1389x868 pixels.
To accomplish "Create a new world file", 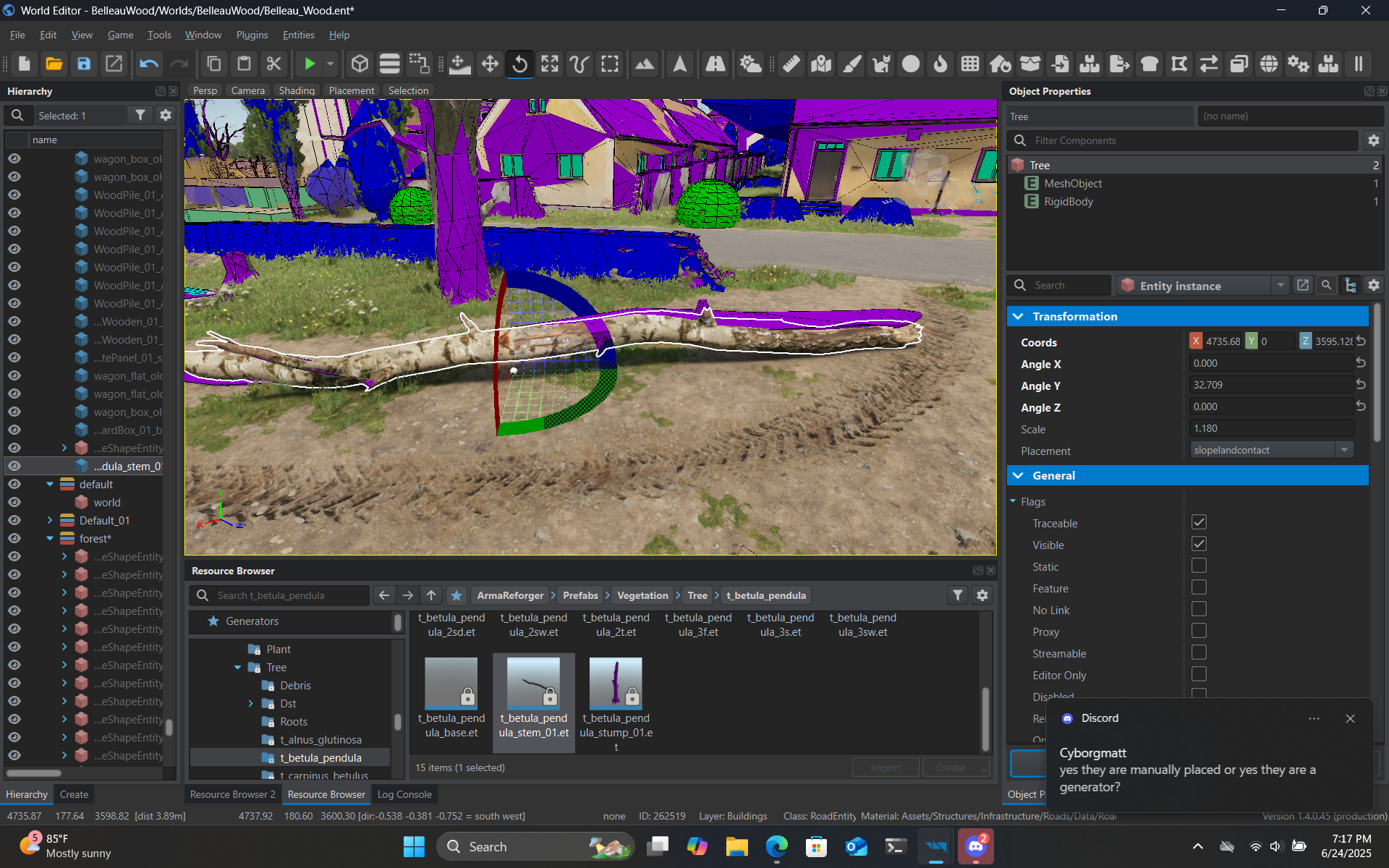I will 24,64.
